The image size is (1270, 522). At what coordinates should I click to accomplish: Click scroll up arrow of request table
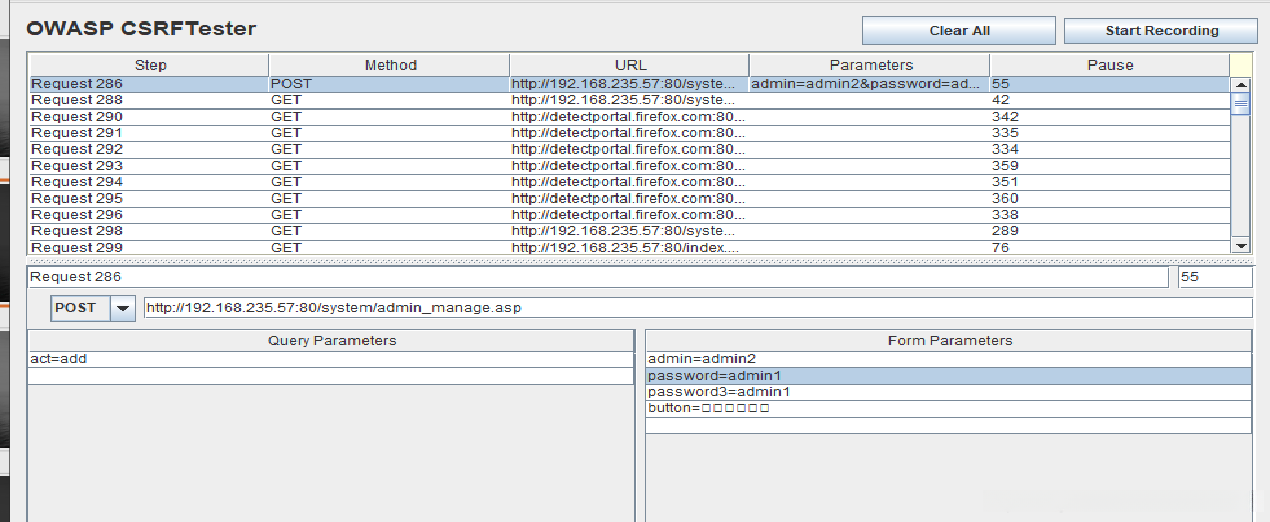click(x=1241, y=85)
